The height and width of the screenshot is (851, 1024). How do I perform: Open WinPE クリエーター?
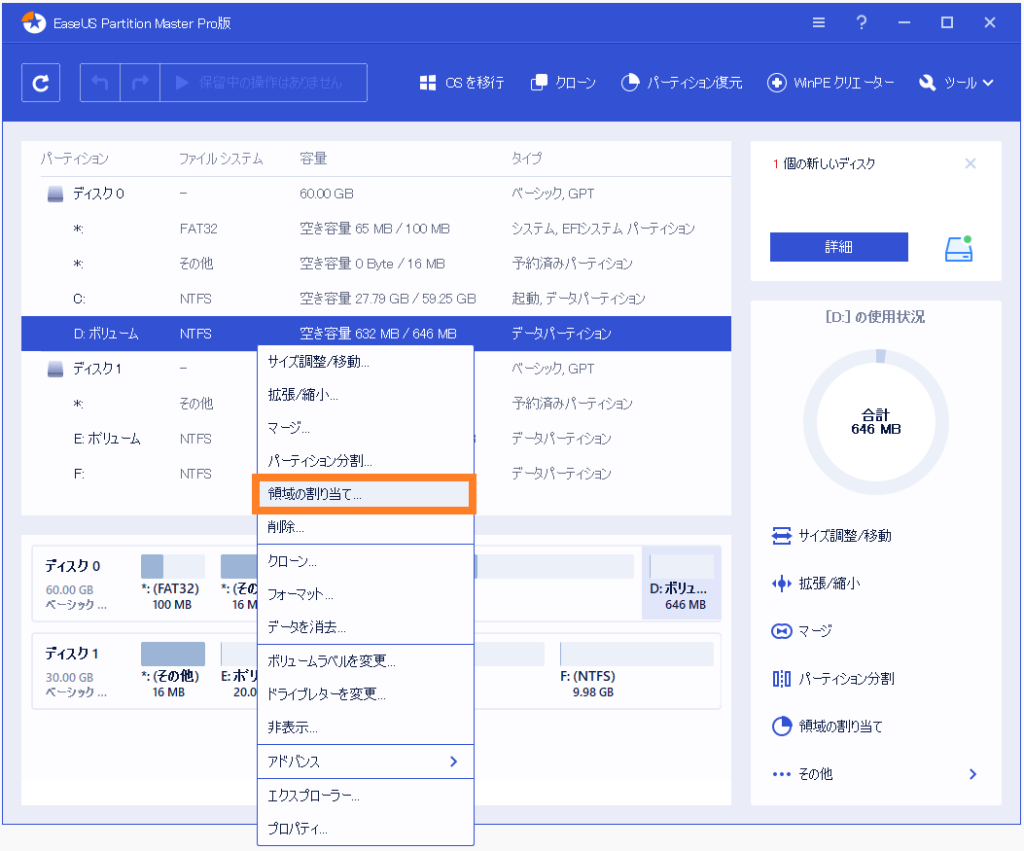[x=831, y=83]
